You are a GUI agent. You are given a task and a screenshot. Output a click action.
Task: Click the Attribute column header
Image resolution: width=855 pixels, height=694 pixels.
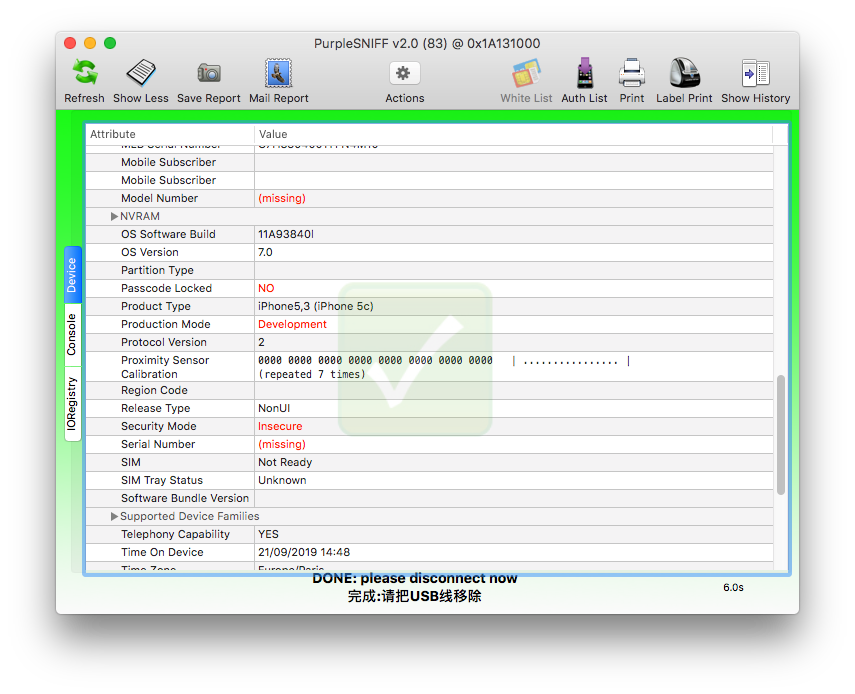pos(170,134)
